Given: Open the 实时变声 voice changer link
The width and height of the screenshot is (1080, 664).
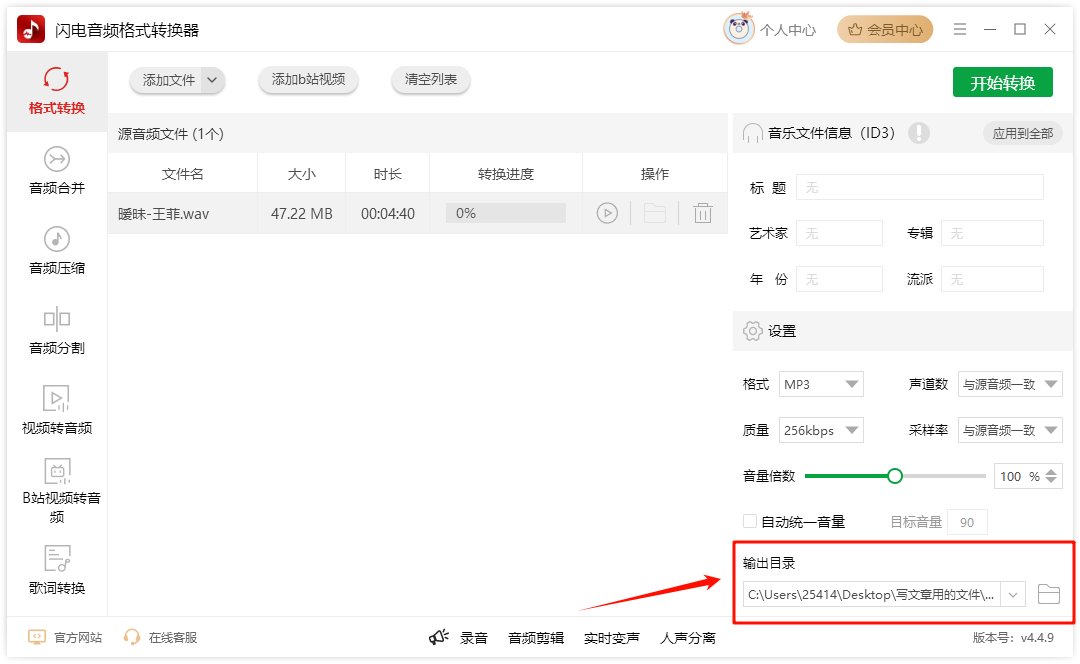Looking at the screenshot, I should tap(612, 639).
